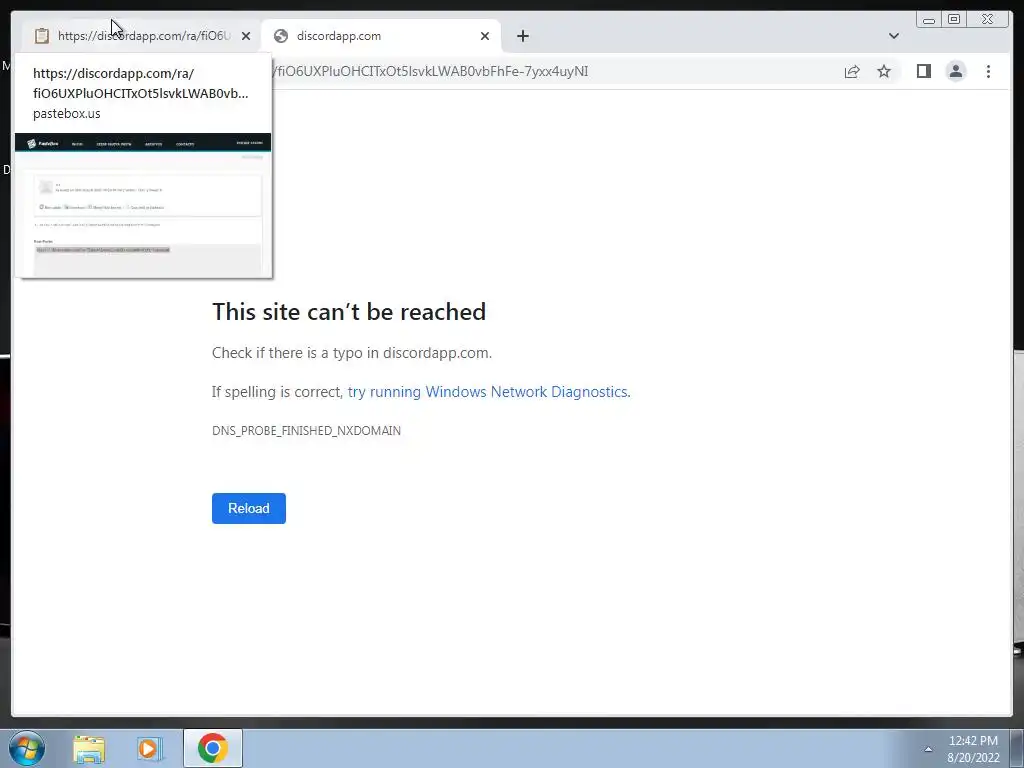Open the Windows Network Diagnostics link
Screen dimensions: 1024x768
[x=488, y=392]
